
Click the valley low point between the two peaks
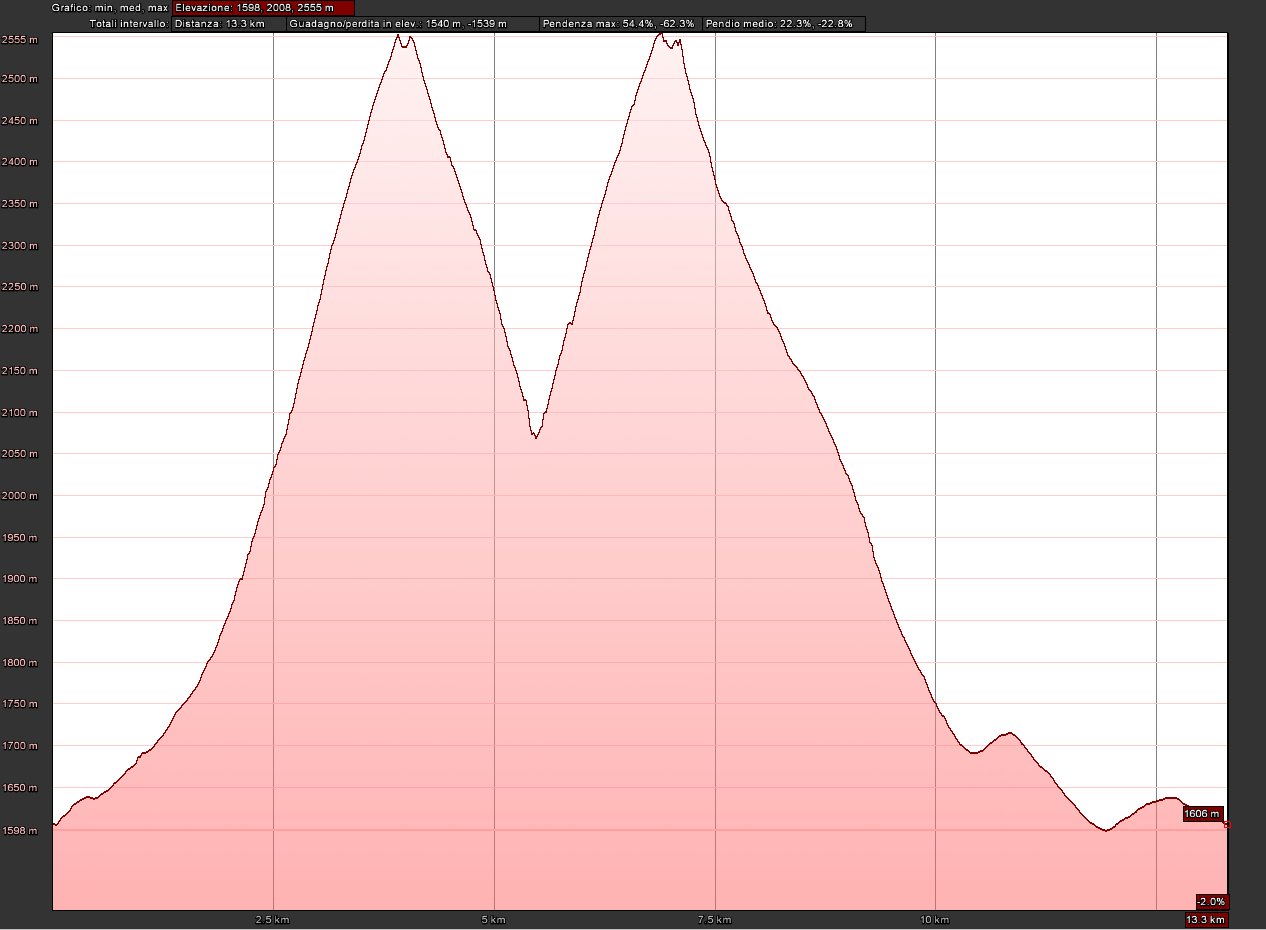click(x=536, y=437)
